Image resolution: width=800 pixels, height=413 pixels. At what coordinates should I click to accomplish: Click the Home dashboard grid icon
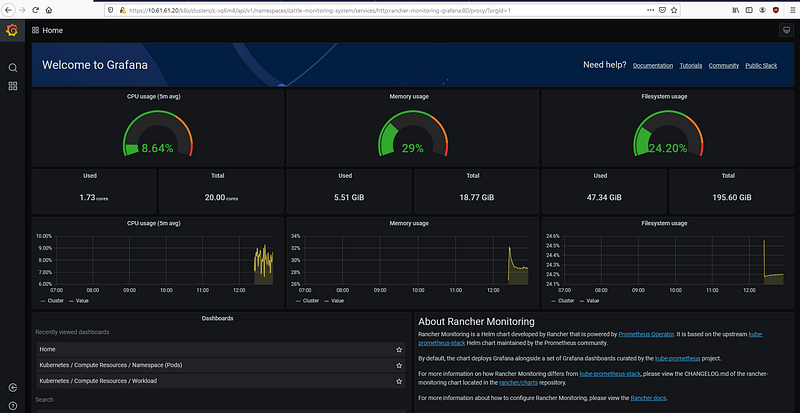(35, 31)
